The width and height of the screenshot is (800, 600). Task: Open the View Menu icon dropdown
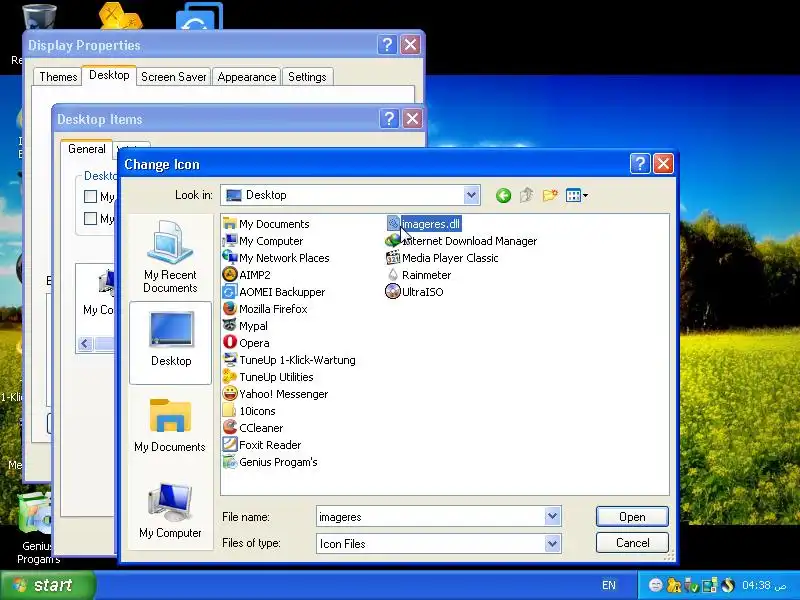point(577,195)
